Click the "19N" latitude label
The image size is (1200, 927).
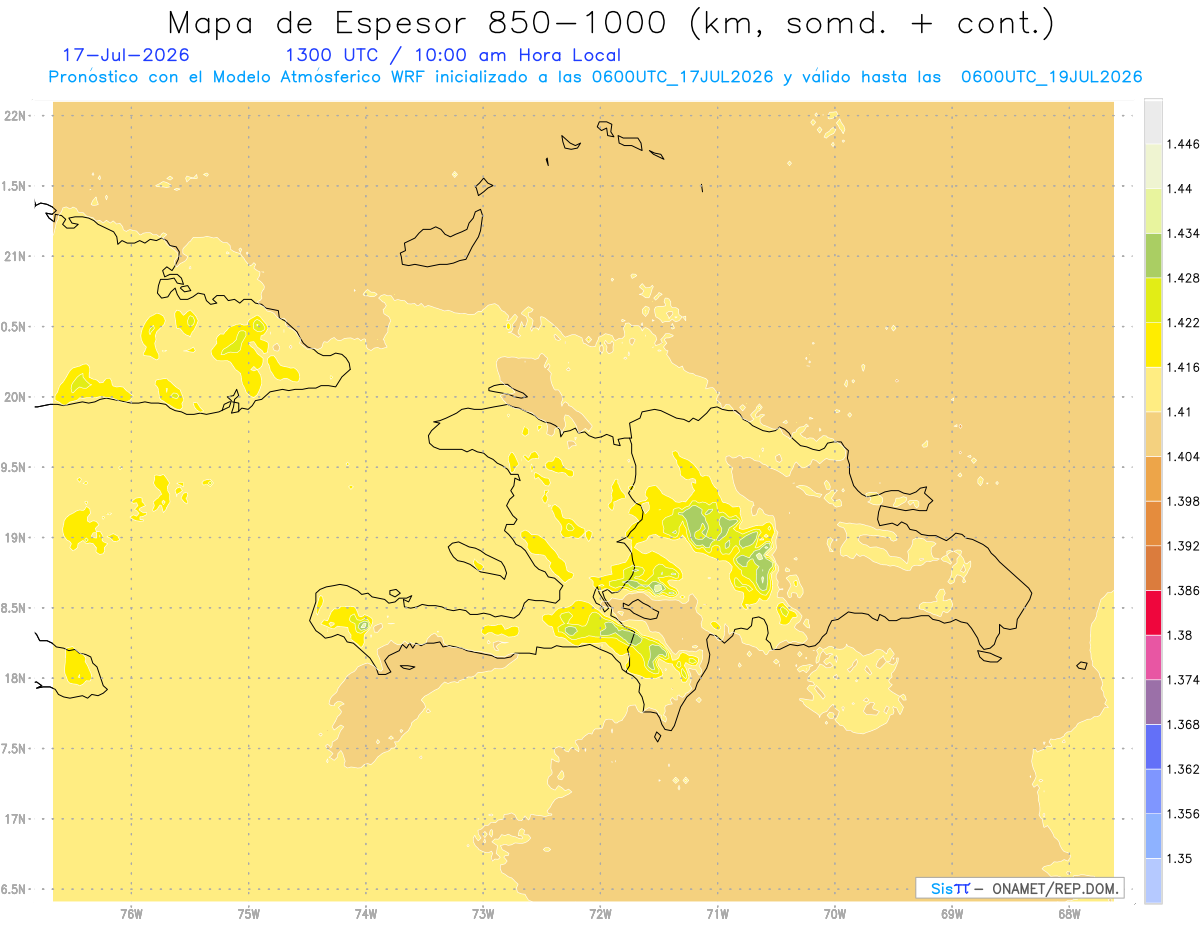[x=15, y=537]
